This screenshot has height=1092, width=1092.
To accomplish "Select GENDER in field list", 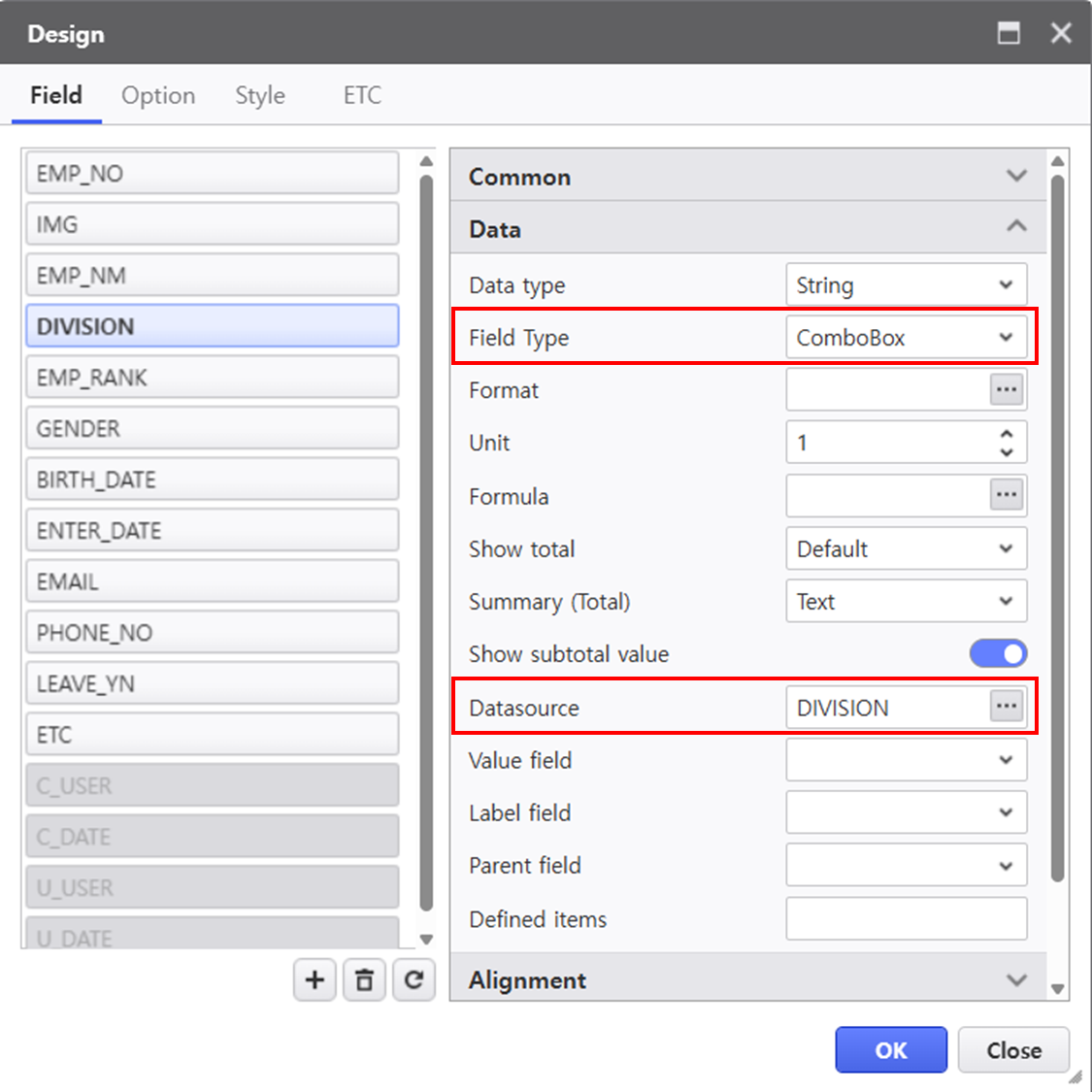I will [x=213, y=428].
